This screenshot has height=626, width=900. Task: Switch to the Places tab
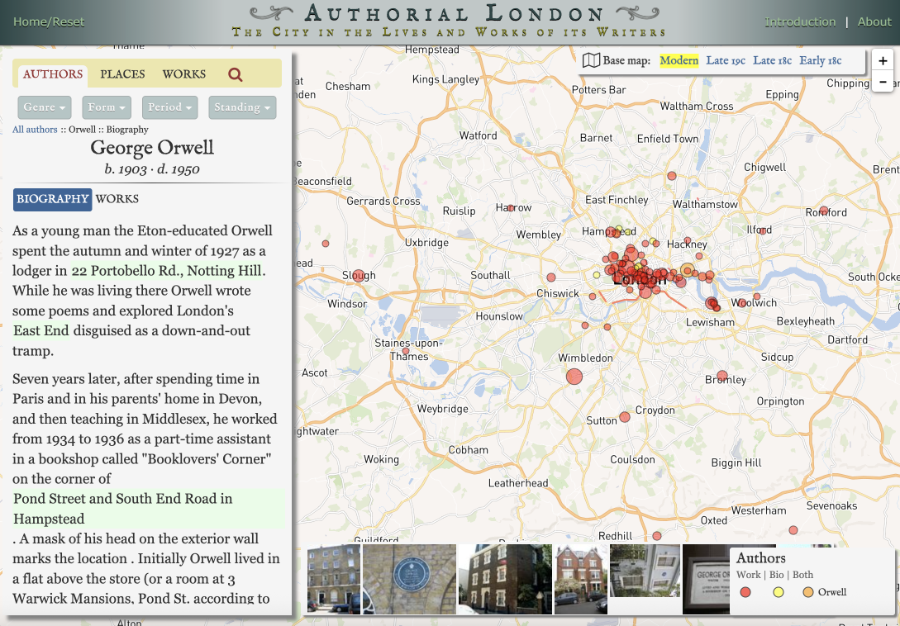coord(123,74)
